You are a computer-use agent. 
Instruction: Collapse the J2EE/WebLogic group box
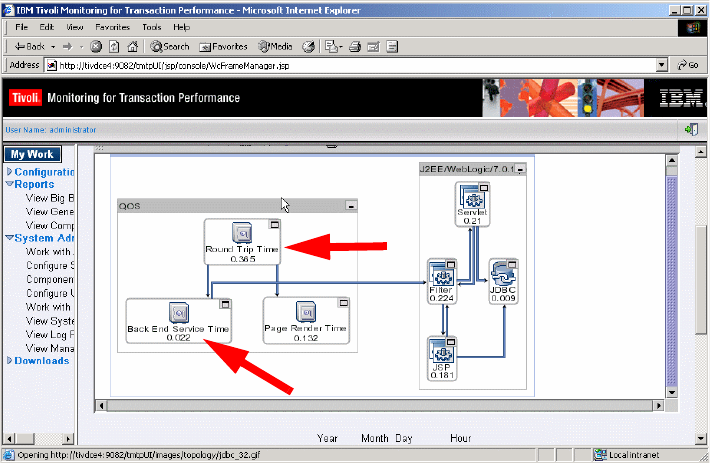(x=520, y=169)
